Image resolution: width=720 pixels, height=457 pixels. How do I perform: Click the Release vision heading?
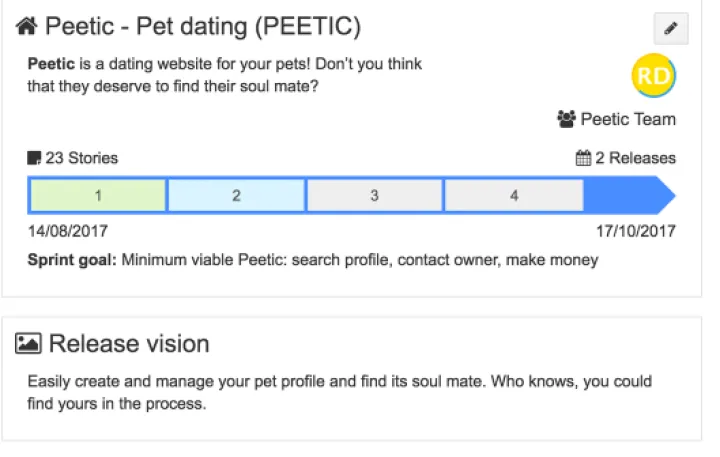129,344
